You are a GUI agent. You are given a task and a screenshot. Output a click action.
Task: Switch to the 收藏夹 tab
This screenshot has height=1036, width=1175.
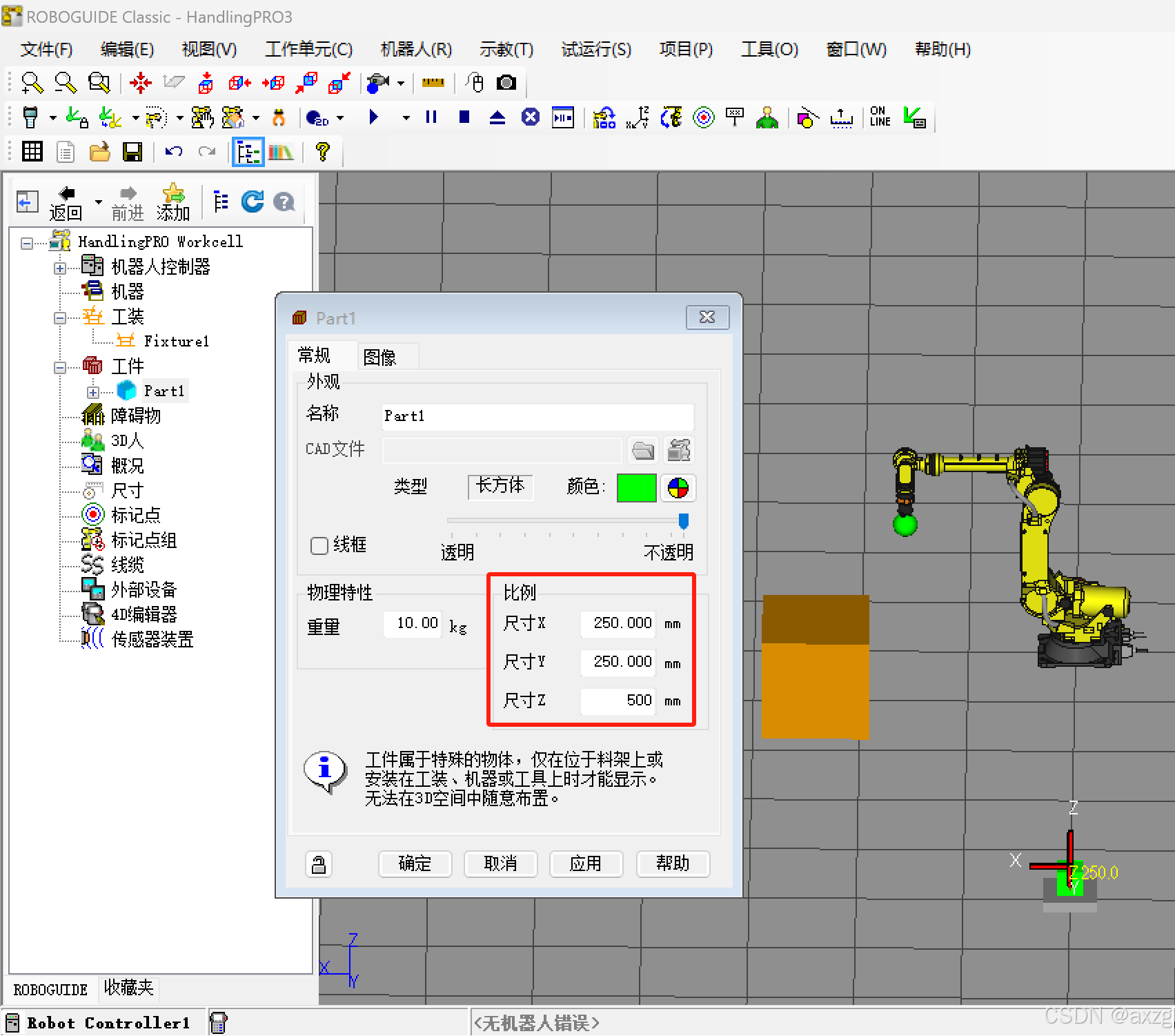pyautogui.click(x=128, y=988)
